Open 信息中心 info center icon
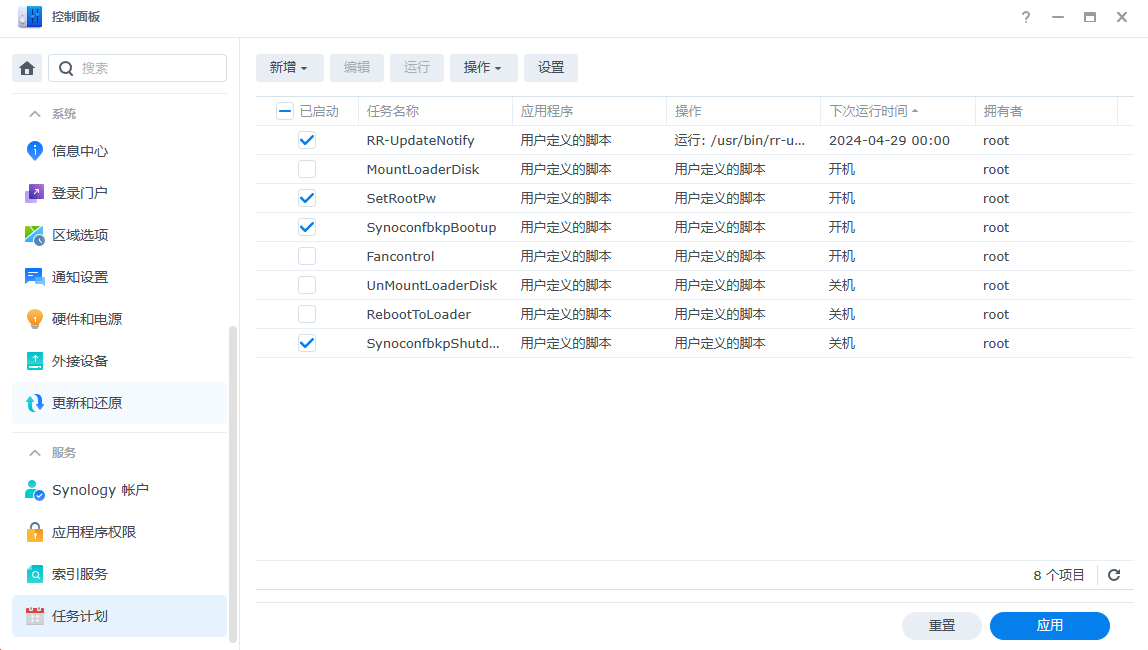Screen dimensions: 1148x650 click(35, 151)
